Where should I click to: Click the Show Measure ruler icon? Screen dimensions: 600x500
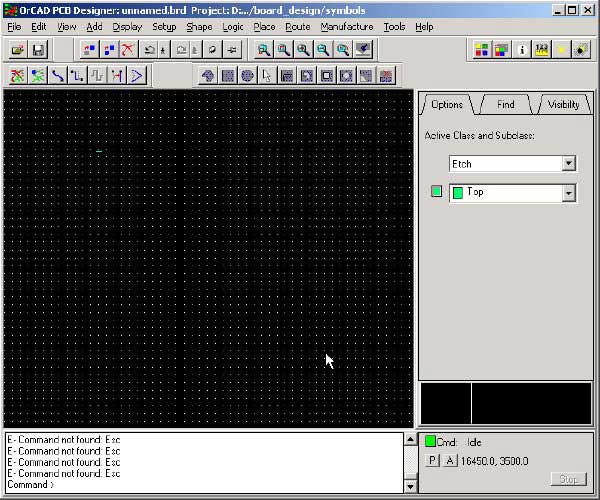[x=543, y=49]
